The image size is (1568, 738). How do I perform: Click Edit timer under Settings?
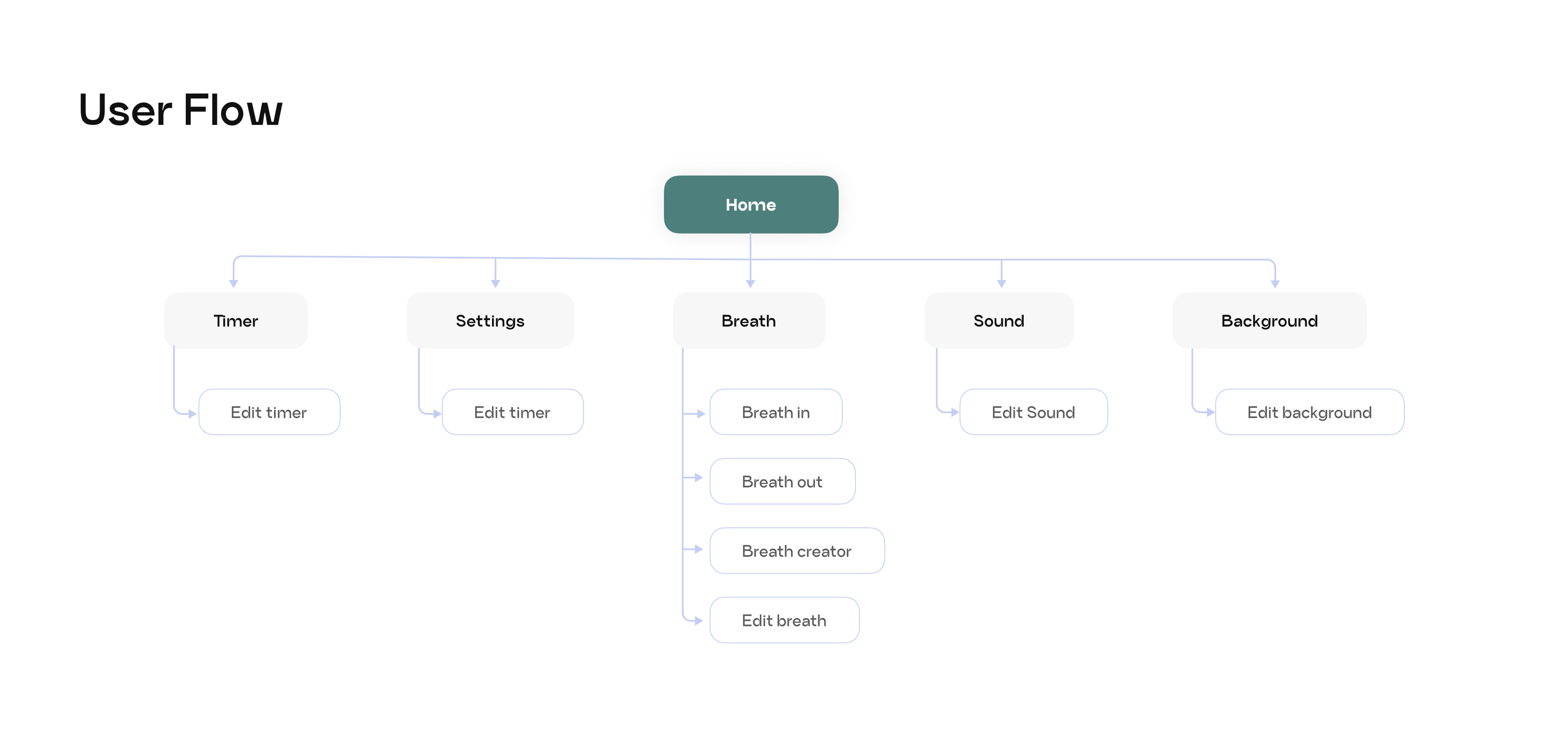(x=513, y=412)
